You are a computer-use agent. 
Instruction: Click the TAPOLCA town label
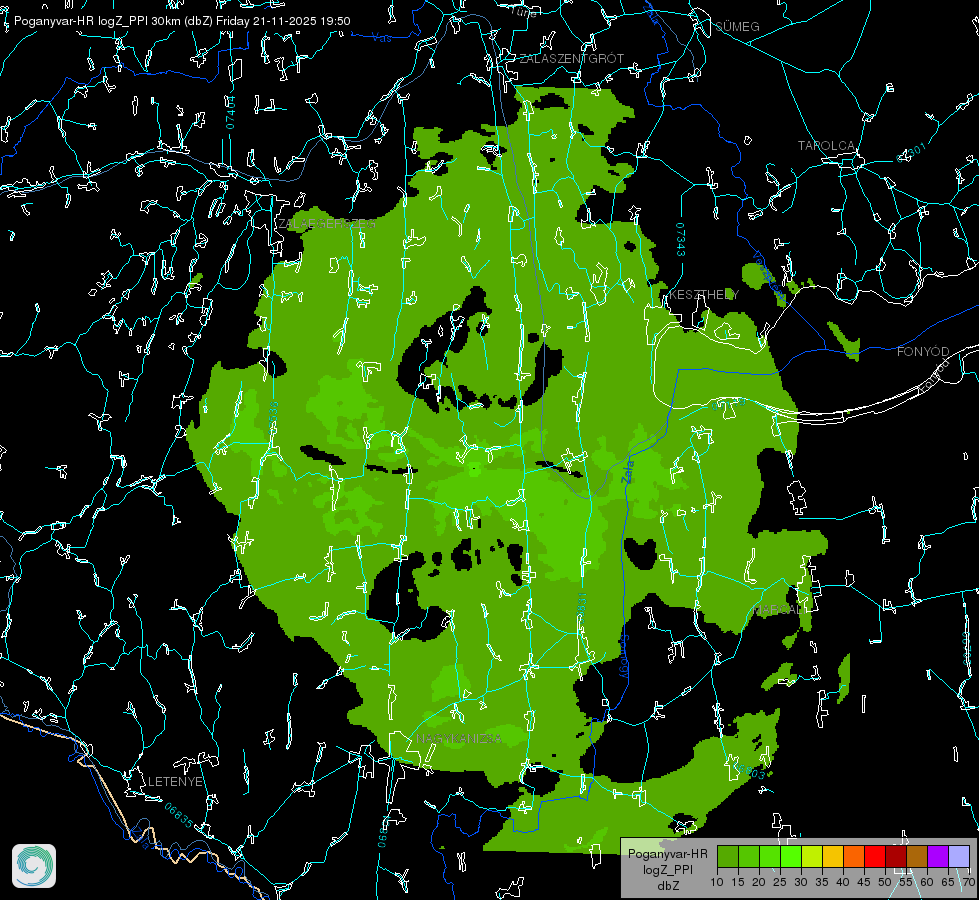click(826, 146)
